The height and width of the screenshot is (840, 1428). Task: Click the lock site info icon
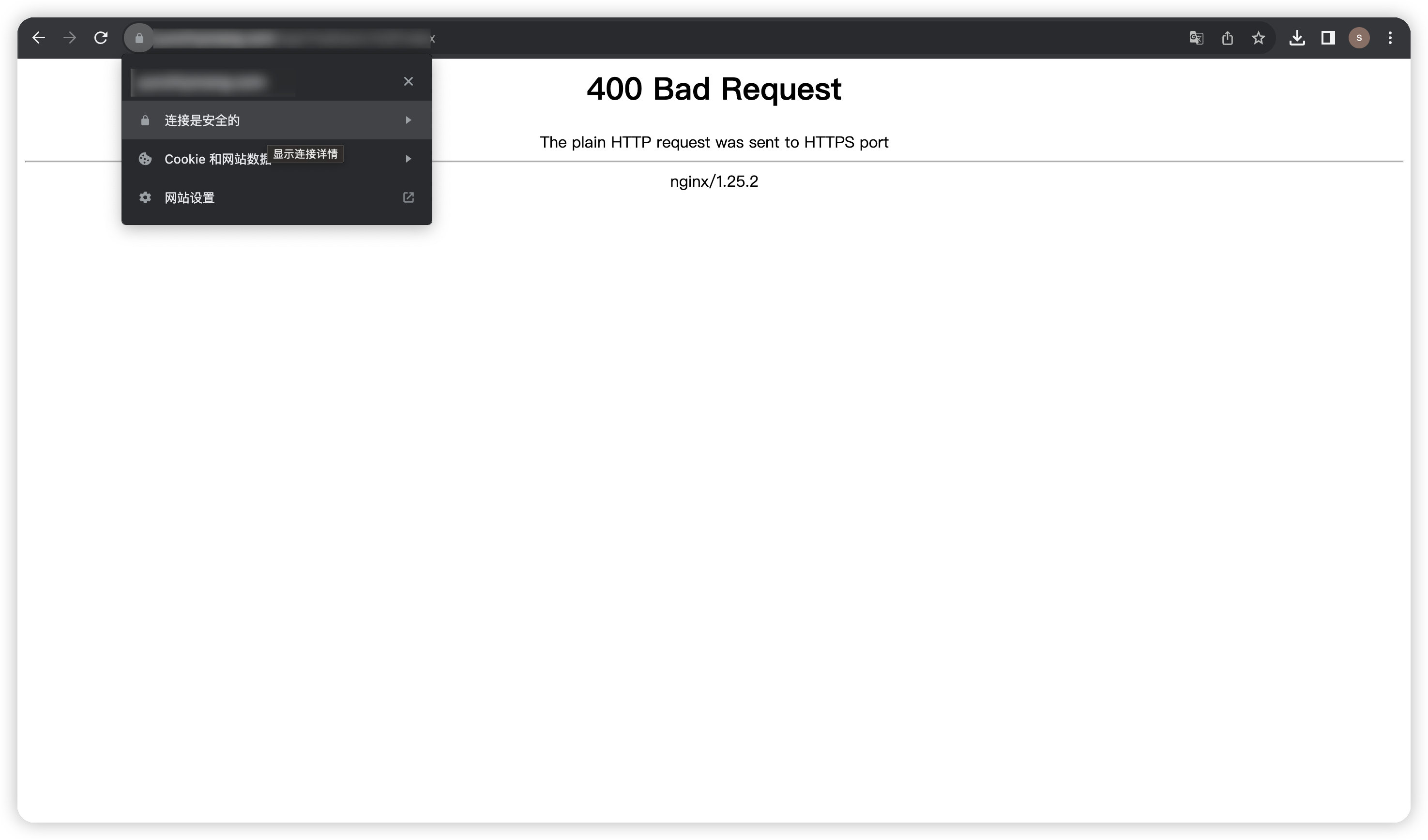(139, 38)
